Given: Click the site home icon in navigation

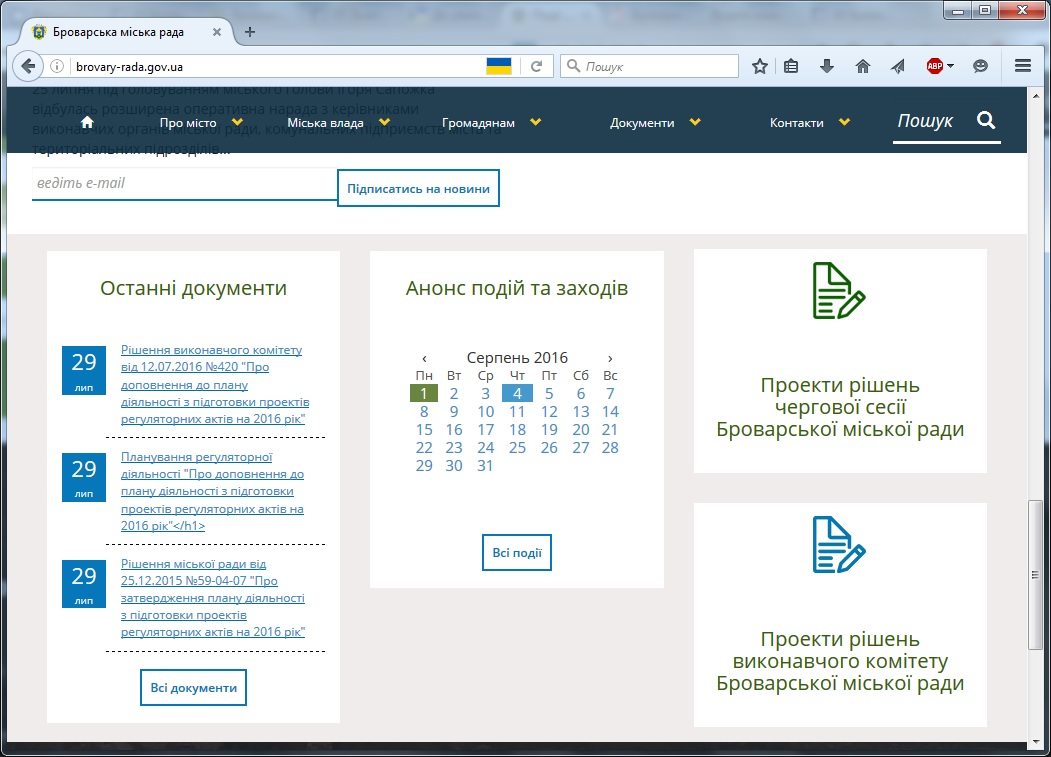Looking at the screenshot, I should click(86, 122).
